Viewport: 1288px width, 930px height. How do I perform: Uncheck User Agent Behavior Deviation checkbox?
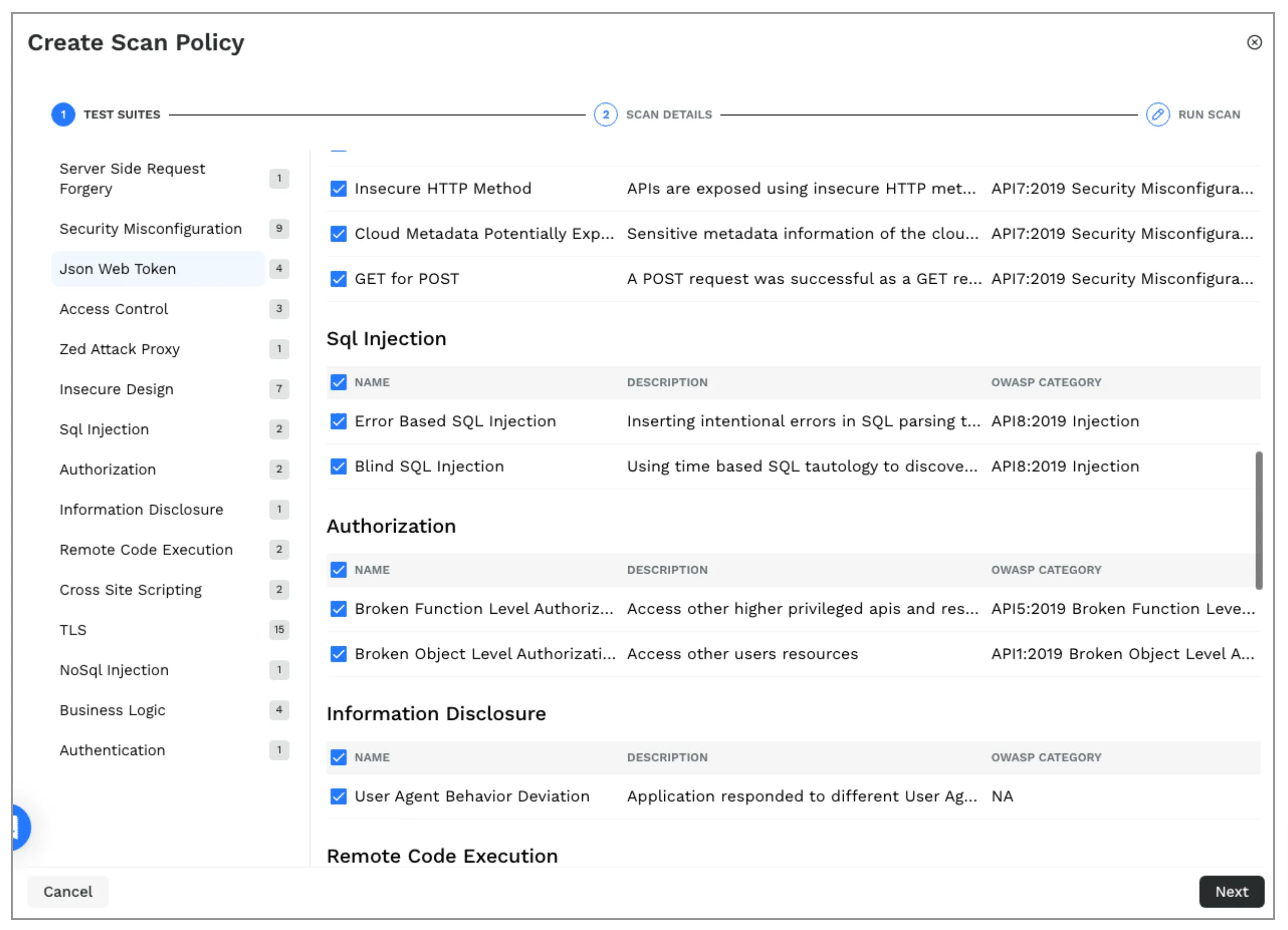click(338, 796)
